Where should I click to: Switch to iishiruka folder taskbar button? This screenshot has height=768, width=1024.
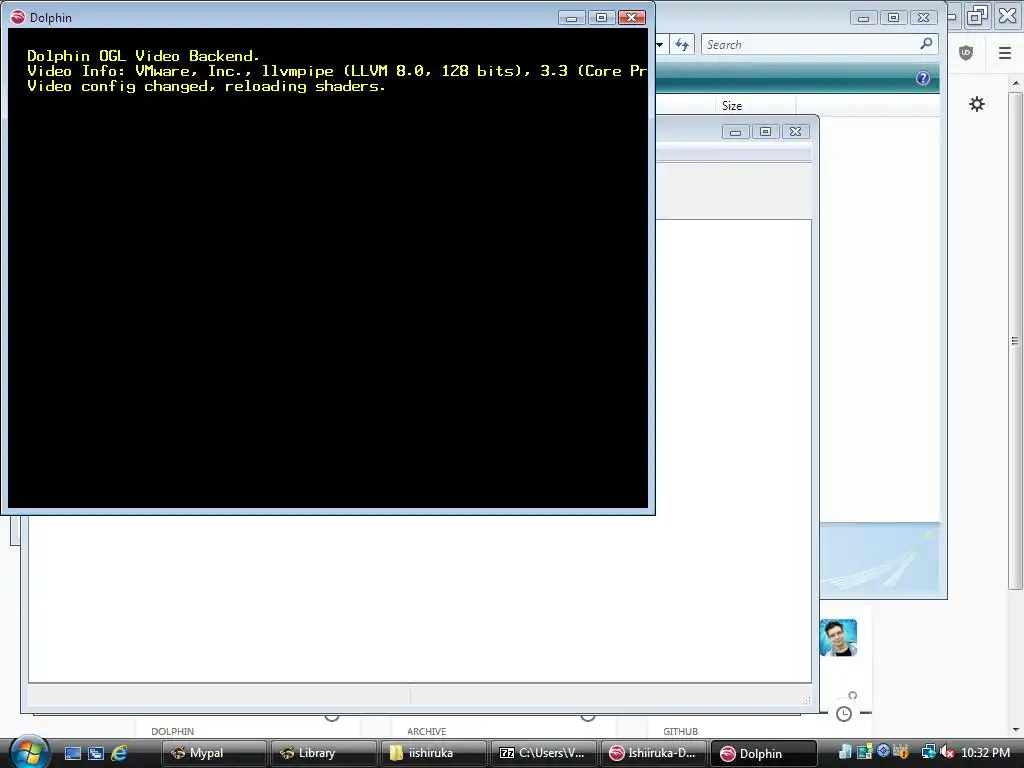[x=434, y=753]
